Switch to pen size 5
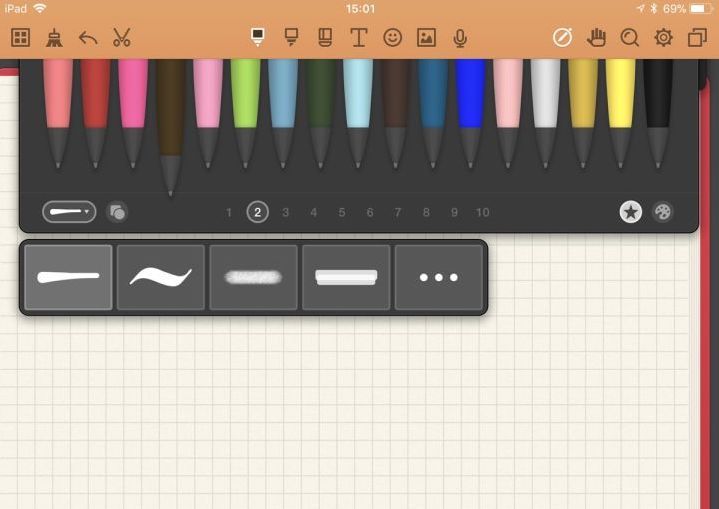 (342, 212)
